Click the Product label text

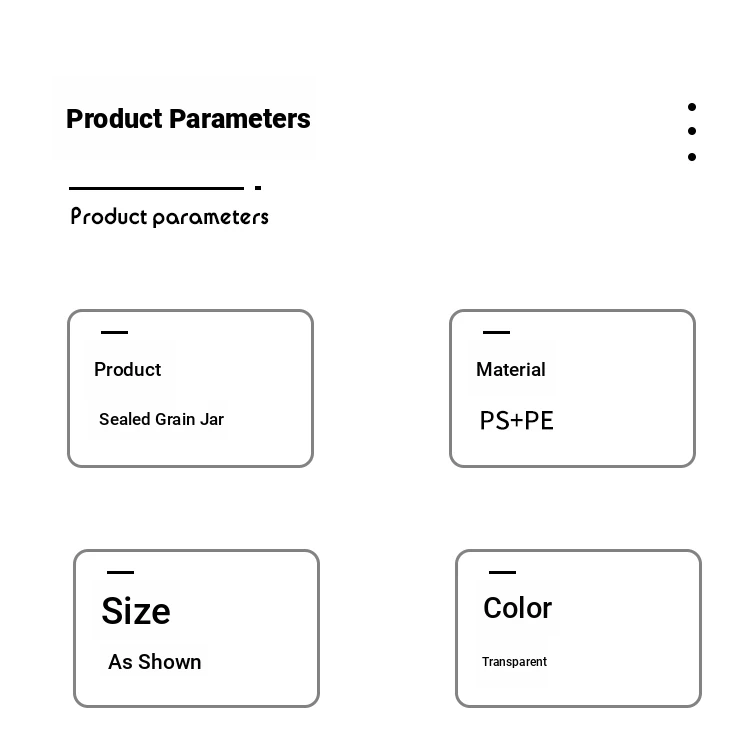pos(128,370)
